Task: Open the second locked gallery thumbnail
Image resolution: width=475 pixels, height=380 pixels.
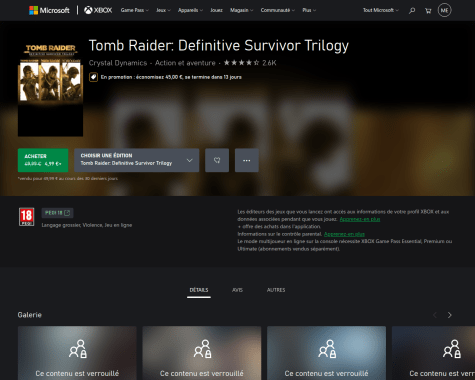Action: (x=202, y=353)
